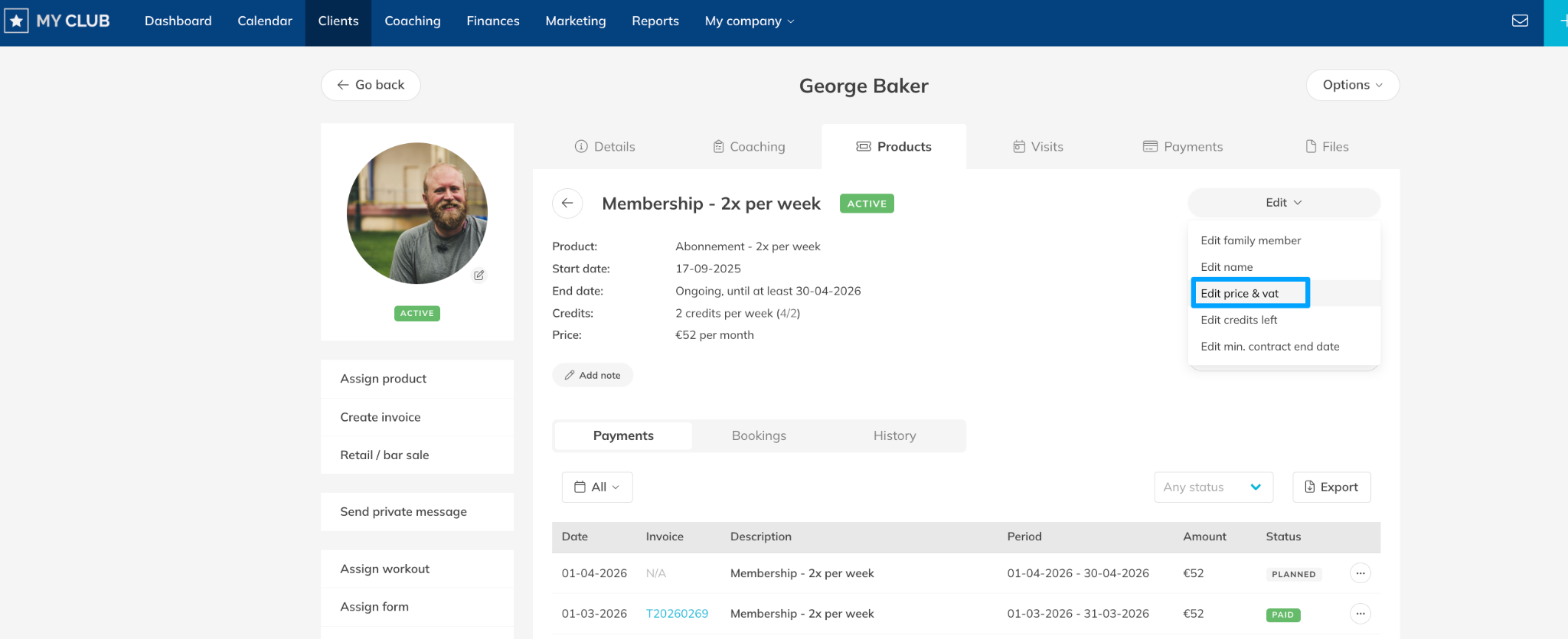Click the edit profile photo pencil icon
This screenshot has width=1568, height=639.
click(479, 275)
